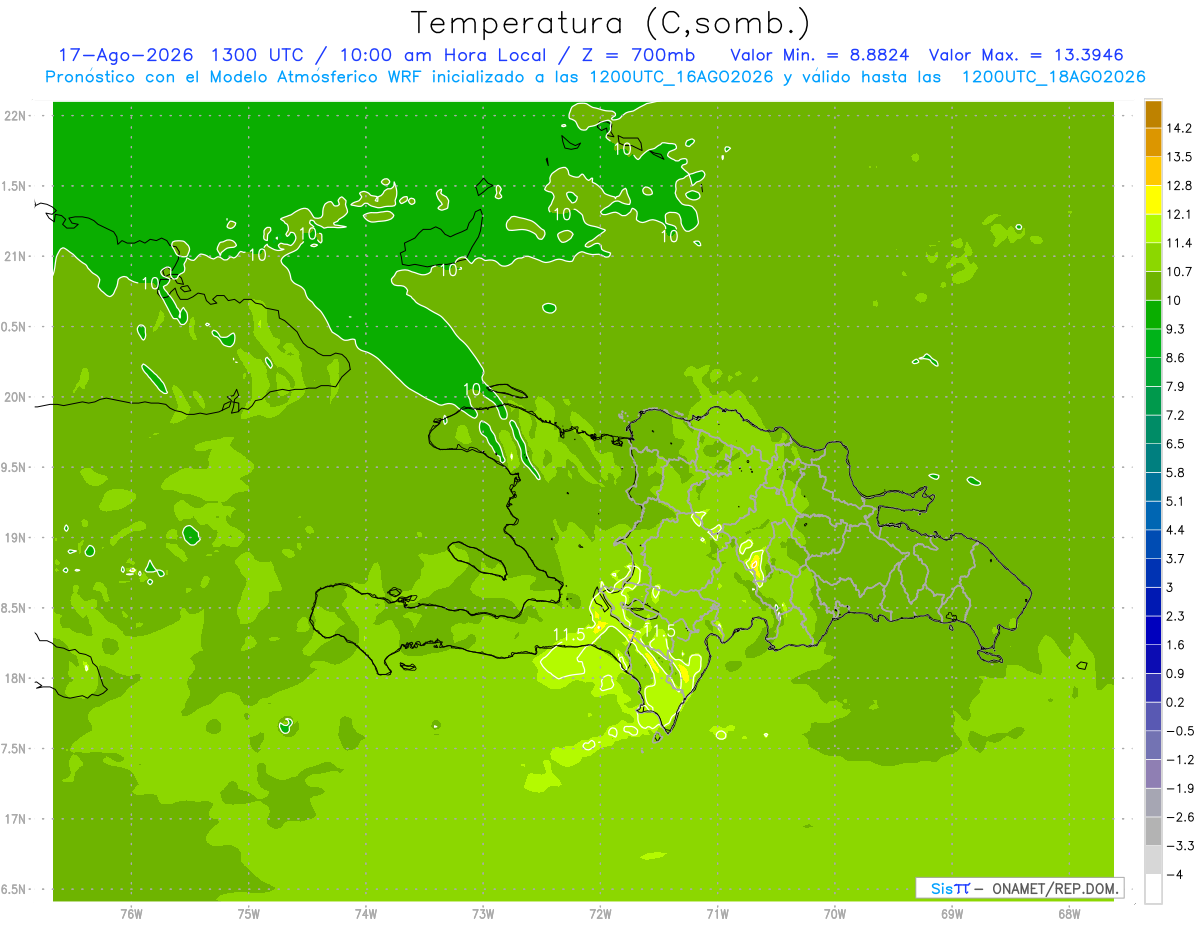
Task: Click the '12.1' value on color scale
Action: [1180, 214]
